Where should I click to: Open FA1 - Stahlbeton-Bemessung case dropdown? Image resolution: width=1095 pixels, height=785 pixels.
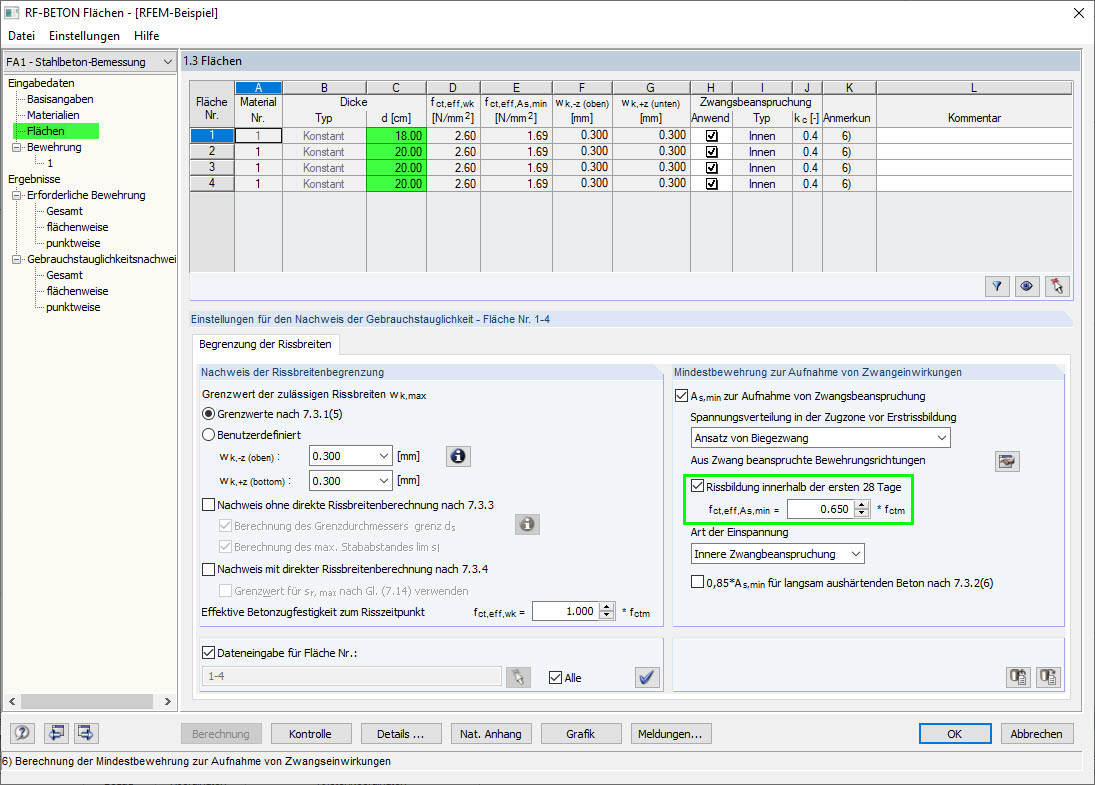168,61
